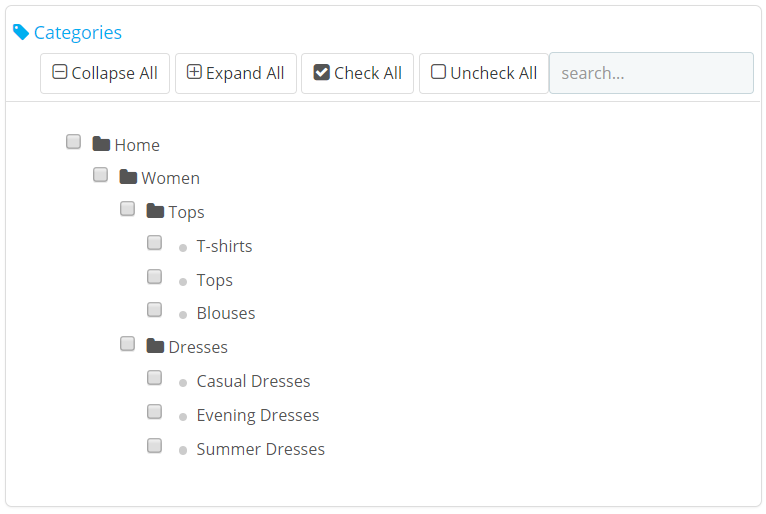Collapse the Dresses tree node label
This screenshot has height=514, width=766.
coord(198,347)
